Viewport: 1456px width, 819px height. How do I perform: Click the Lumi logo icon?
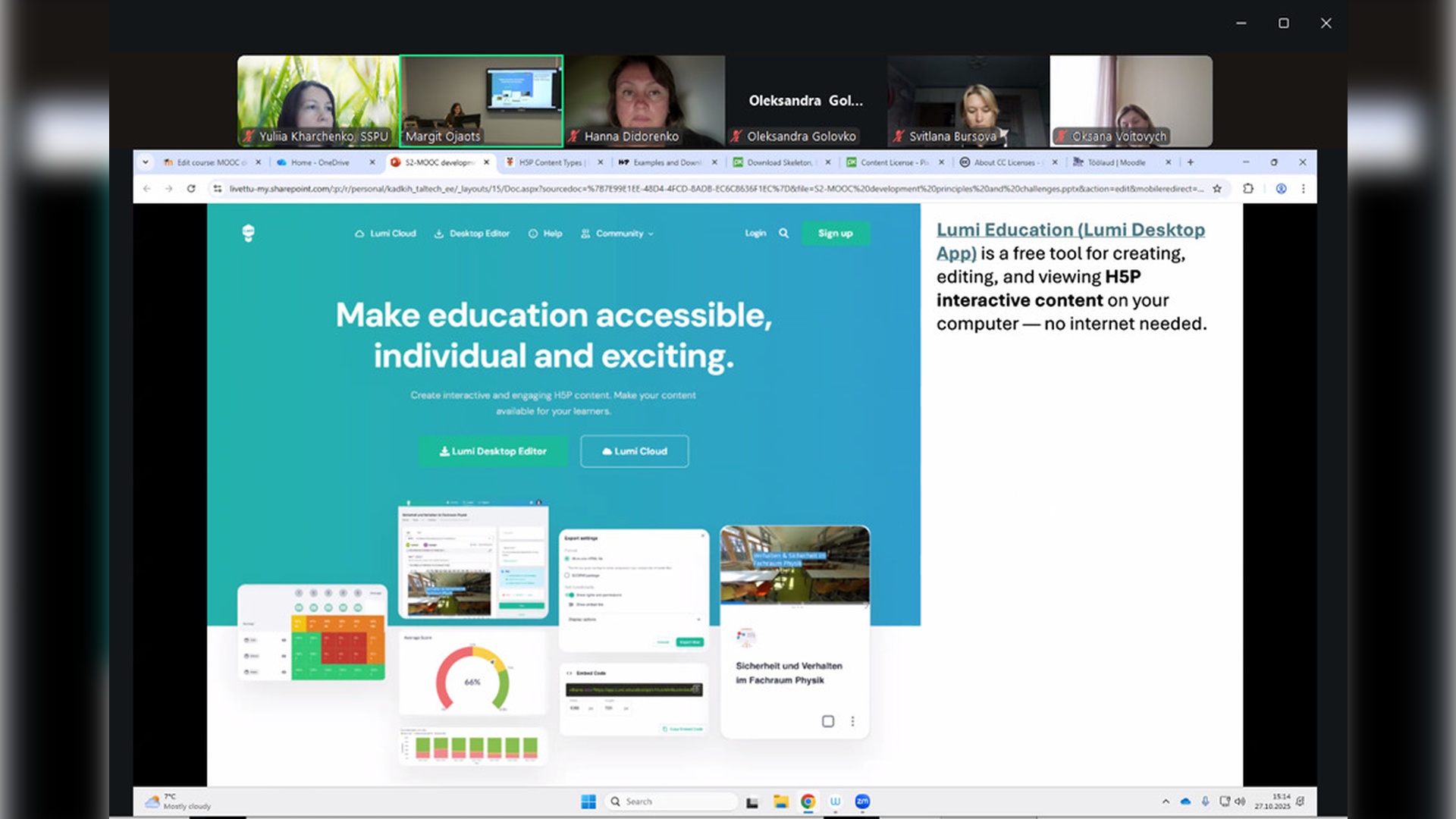pos(248,233)
